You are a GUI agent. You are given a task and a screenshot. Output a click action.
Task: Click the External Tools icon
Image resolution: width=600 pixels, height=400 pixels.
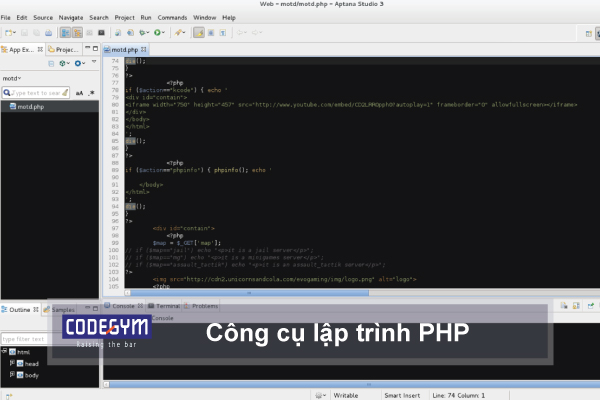(178, 33)
